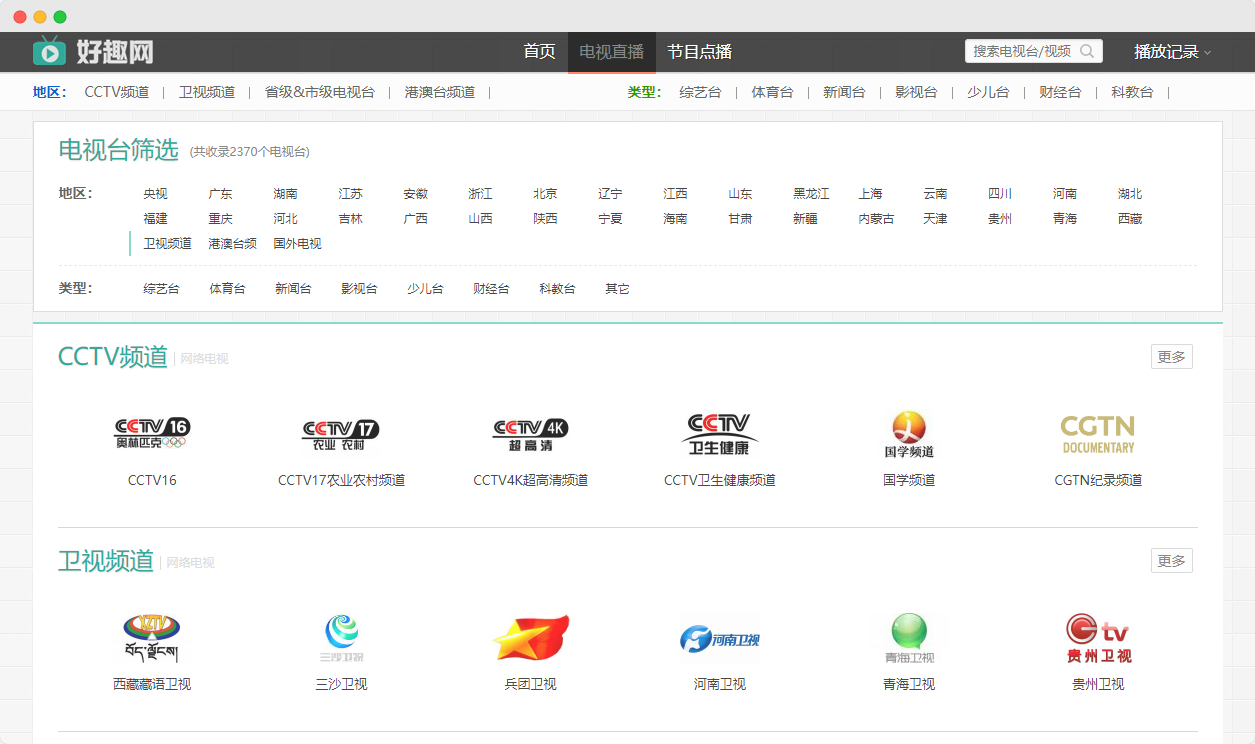
Task: Click the CGTN纪录频道 text label
Action: point(1098,480)
